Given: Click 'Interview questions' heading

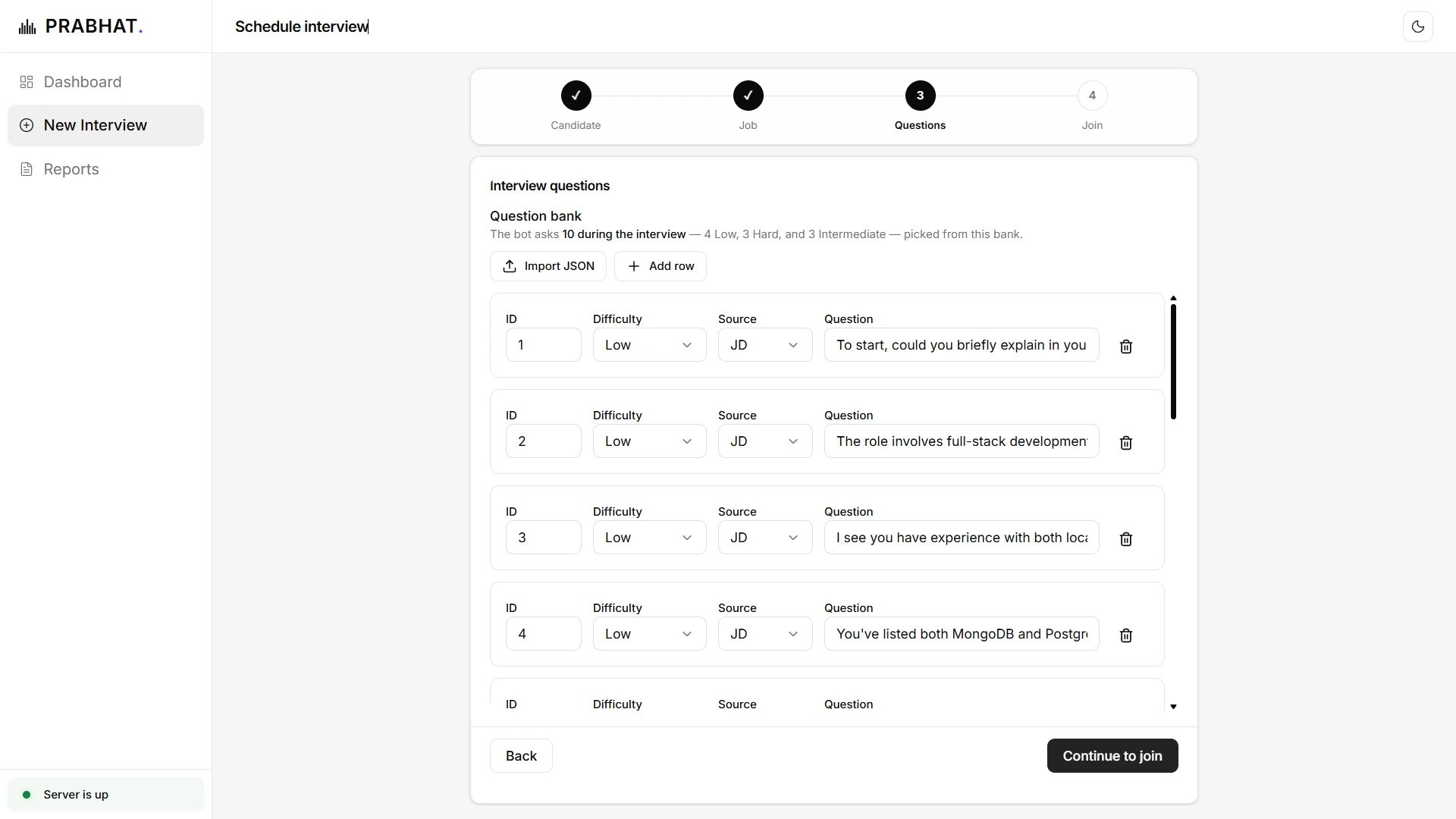Looking at the screenshot, I should click(550, 186).
